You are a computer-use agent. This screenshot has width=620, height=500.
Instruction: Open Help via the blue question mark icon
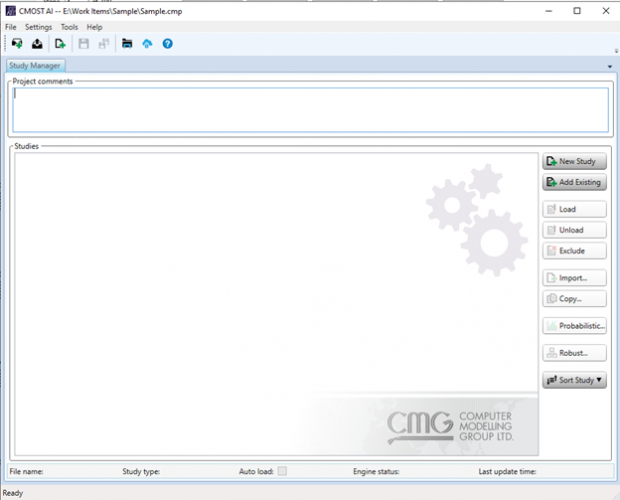click(x=168, y=43)
